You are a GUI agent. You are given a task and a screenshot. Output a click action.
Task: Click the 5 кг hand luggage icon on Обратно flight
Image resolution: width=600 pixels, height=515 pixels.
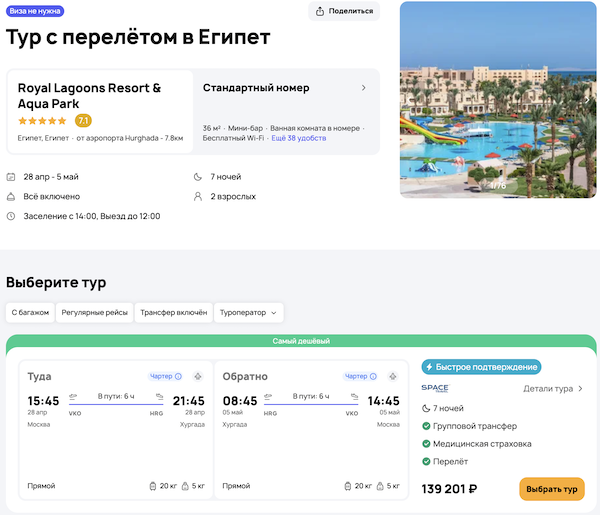tap(385, 486)
